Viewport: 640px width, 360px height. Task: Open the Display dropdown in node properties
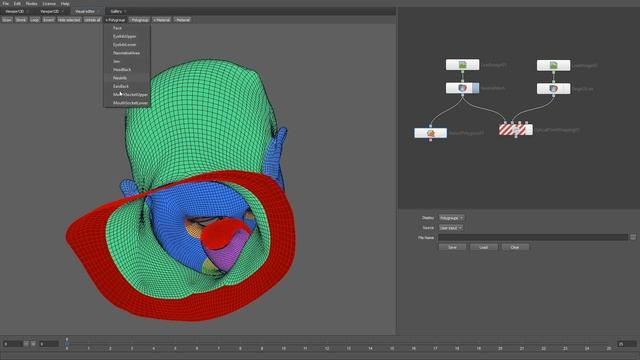(x=451, y=218)
